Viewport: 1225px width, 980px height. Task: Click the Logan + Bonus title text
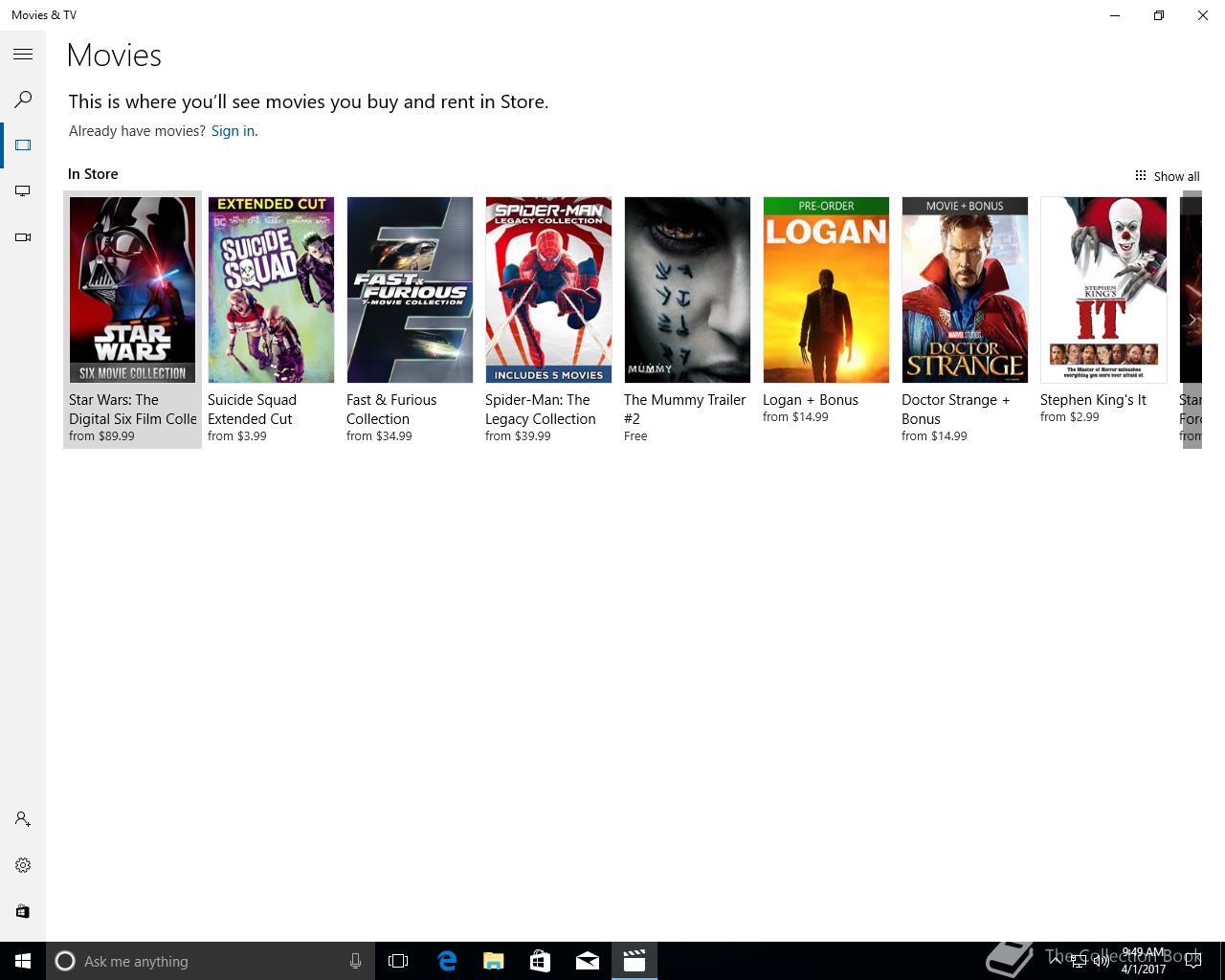(811, 400)
